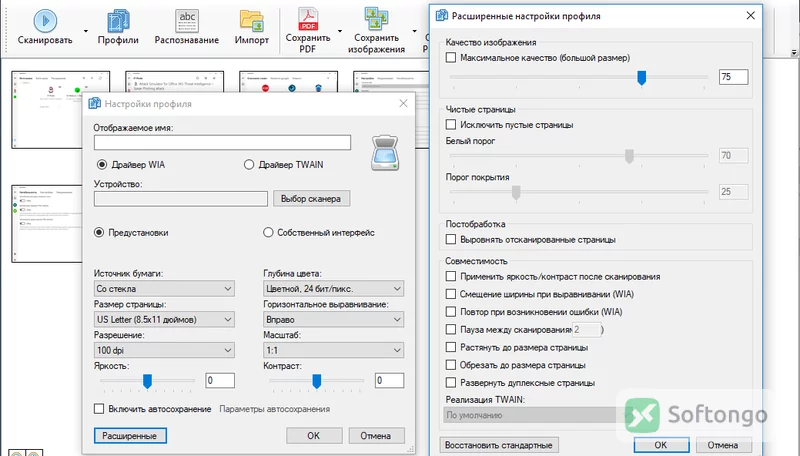Image resolution: width=800 pixels, height=456 pixels.
Task: Click Отмена in Расширенные настройки dialog
Action: coord(723,445)
